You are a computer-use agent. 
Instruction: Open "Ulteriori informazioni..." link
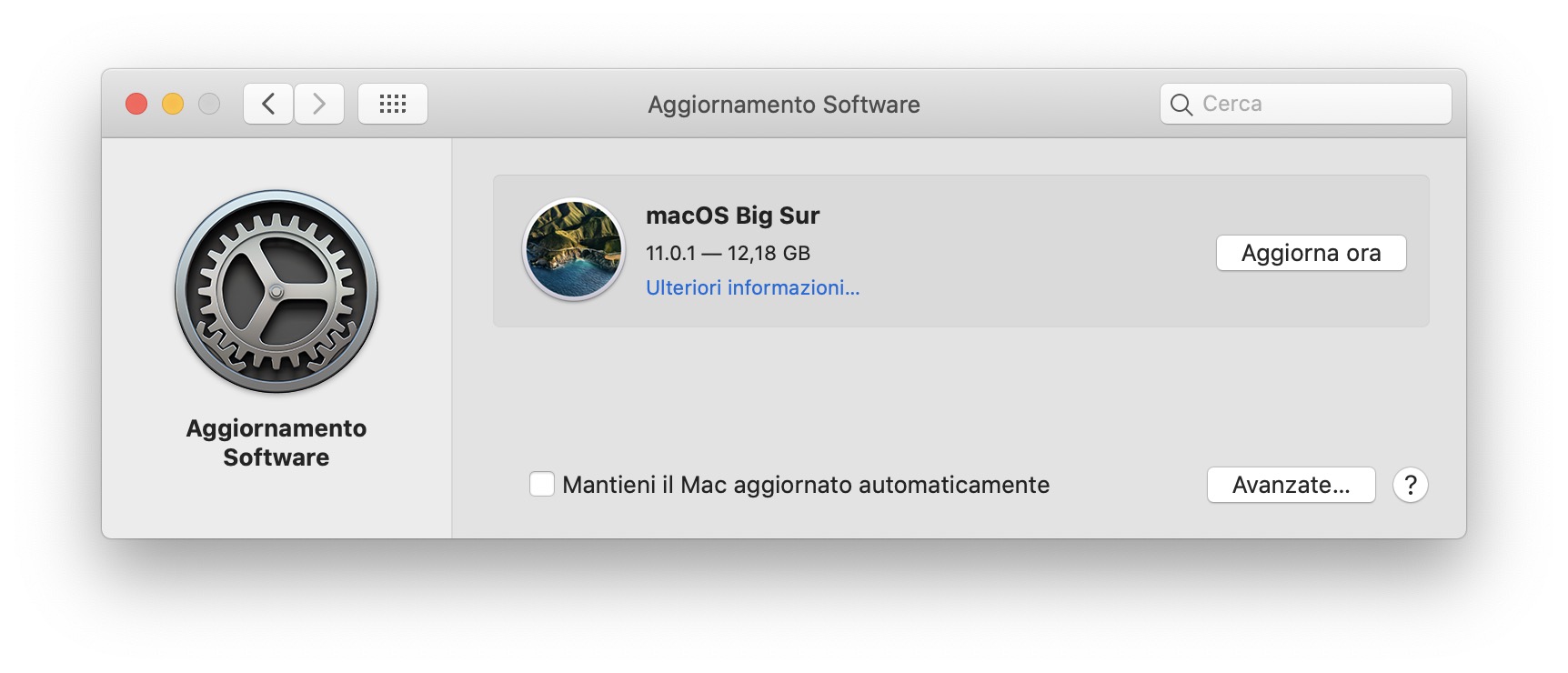[751, 288]
